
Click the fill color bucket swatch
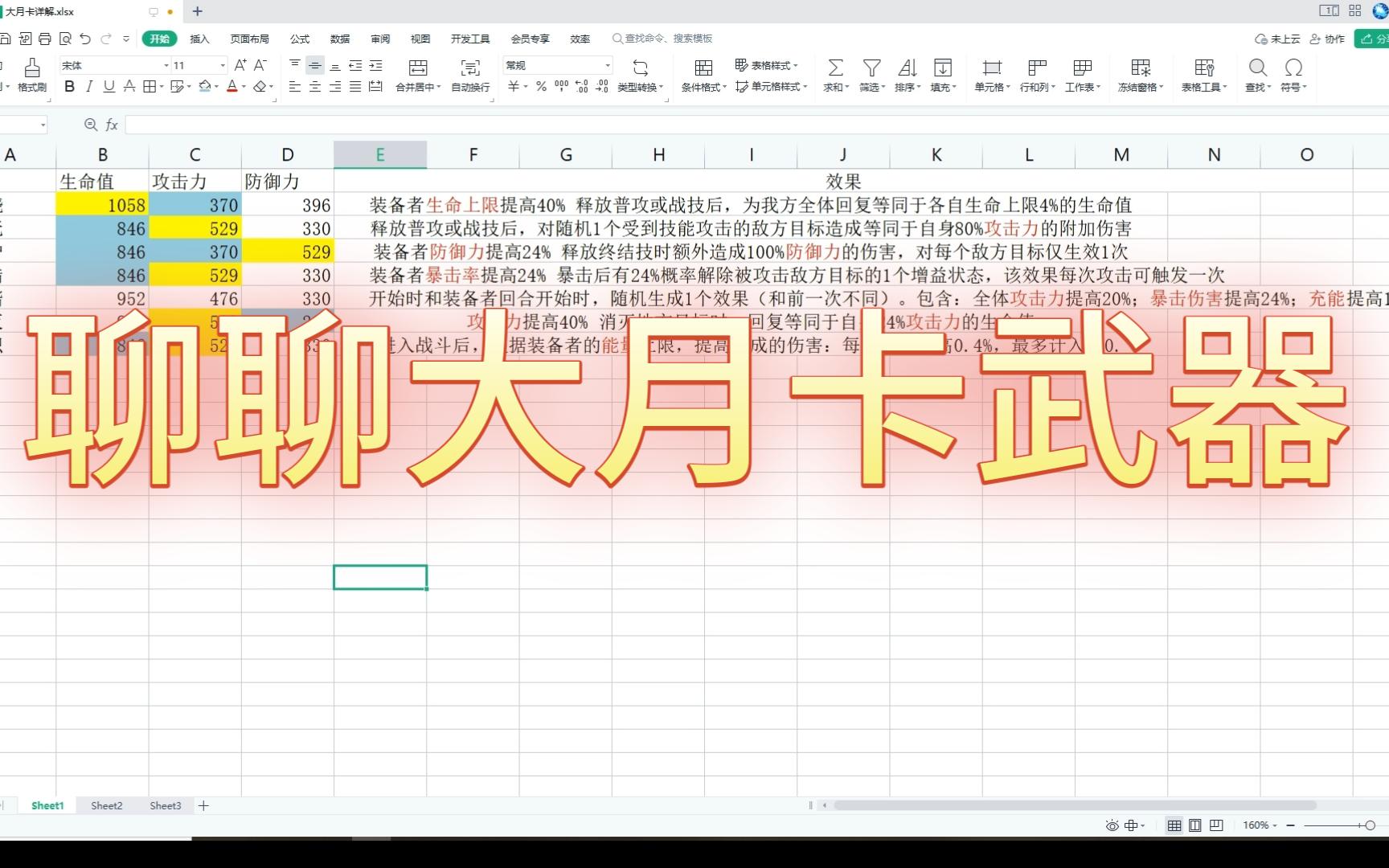click(x=205, y=86)
